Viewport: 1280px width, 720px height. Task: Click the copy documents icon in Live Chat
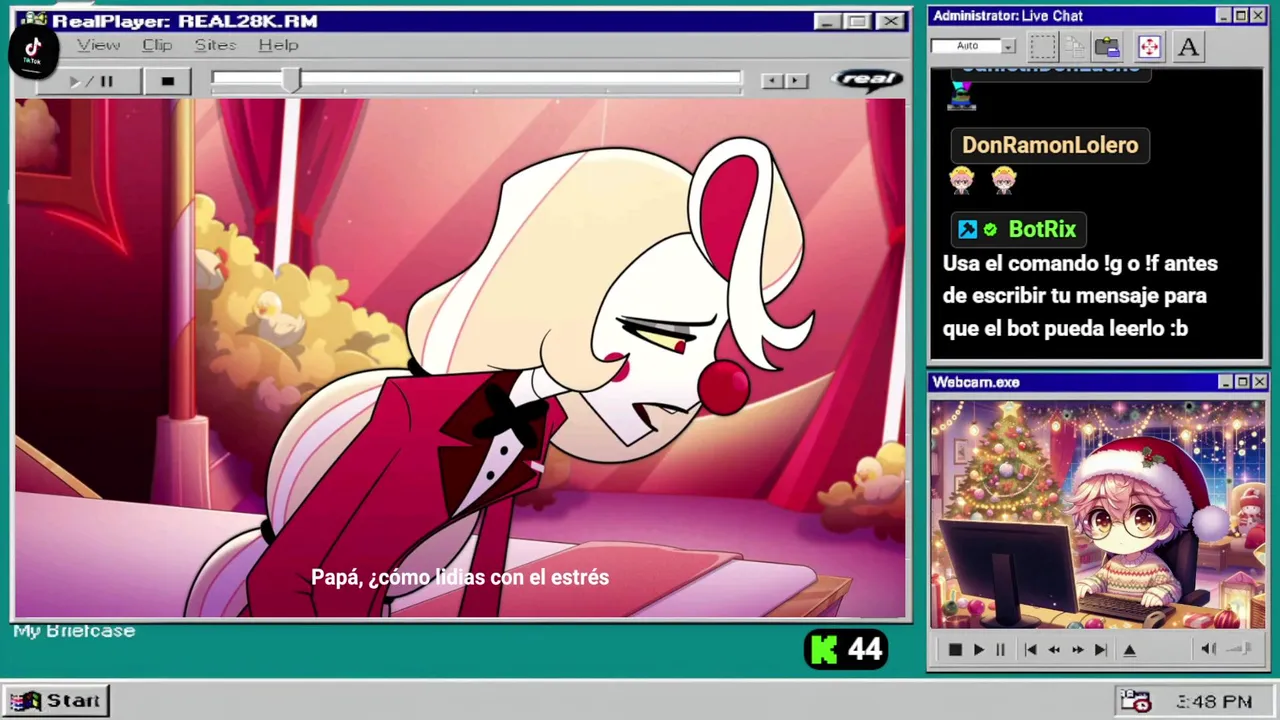coord(1075,46)
